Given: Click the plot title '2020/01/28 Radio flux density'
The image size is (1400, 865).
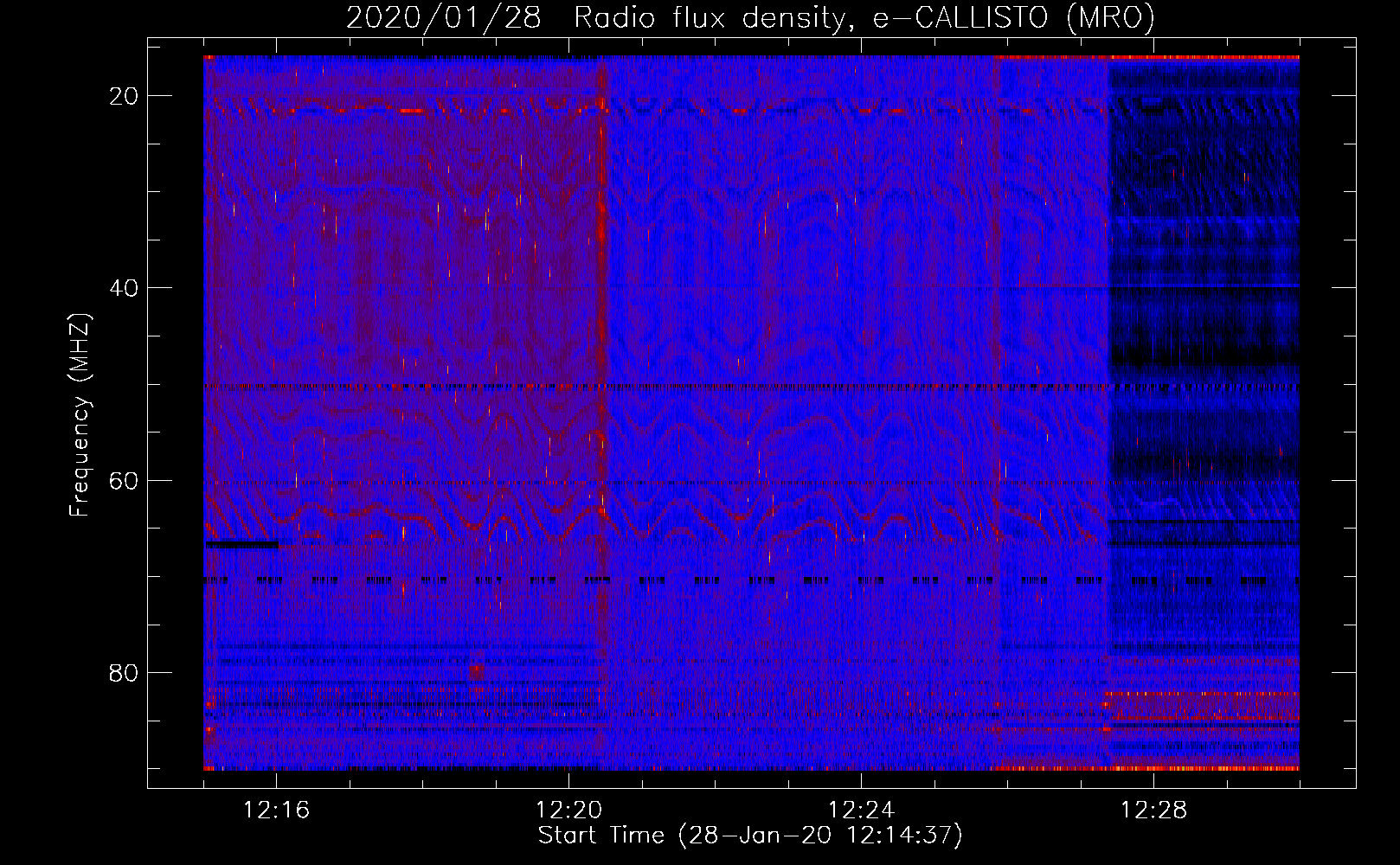Looking at the screenshot, I should tap(750, 18).
